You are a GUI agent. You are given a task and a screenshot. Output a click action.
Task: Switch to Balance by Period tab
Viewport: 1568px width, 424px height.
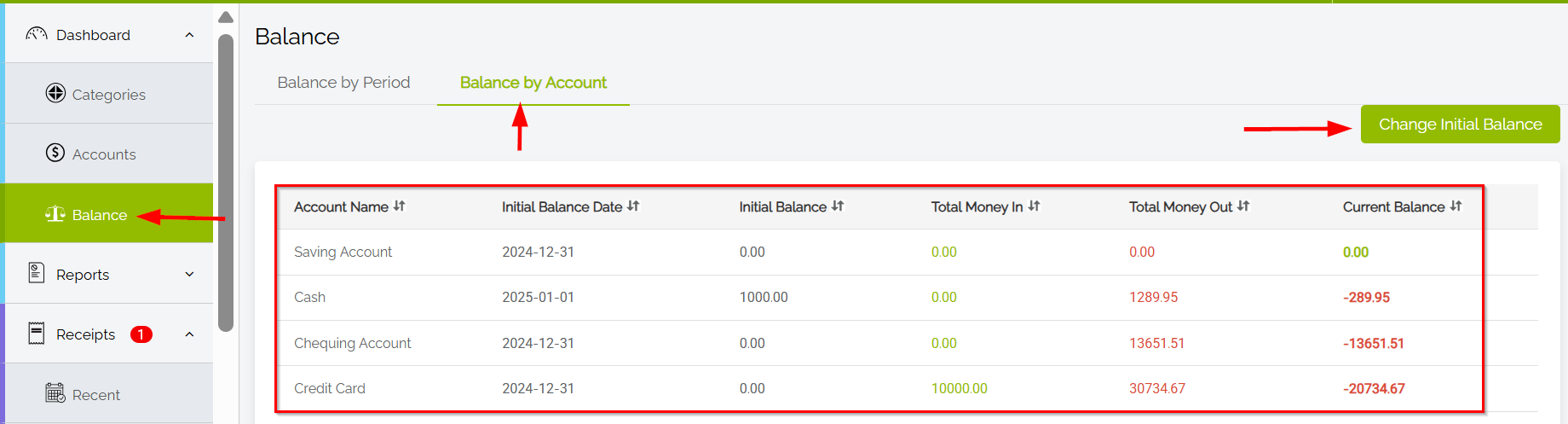point(343,83)
